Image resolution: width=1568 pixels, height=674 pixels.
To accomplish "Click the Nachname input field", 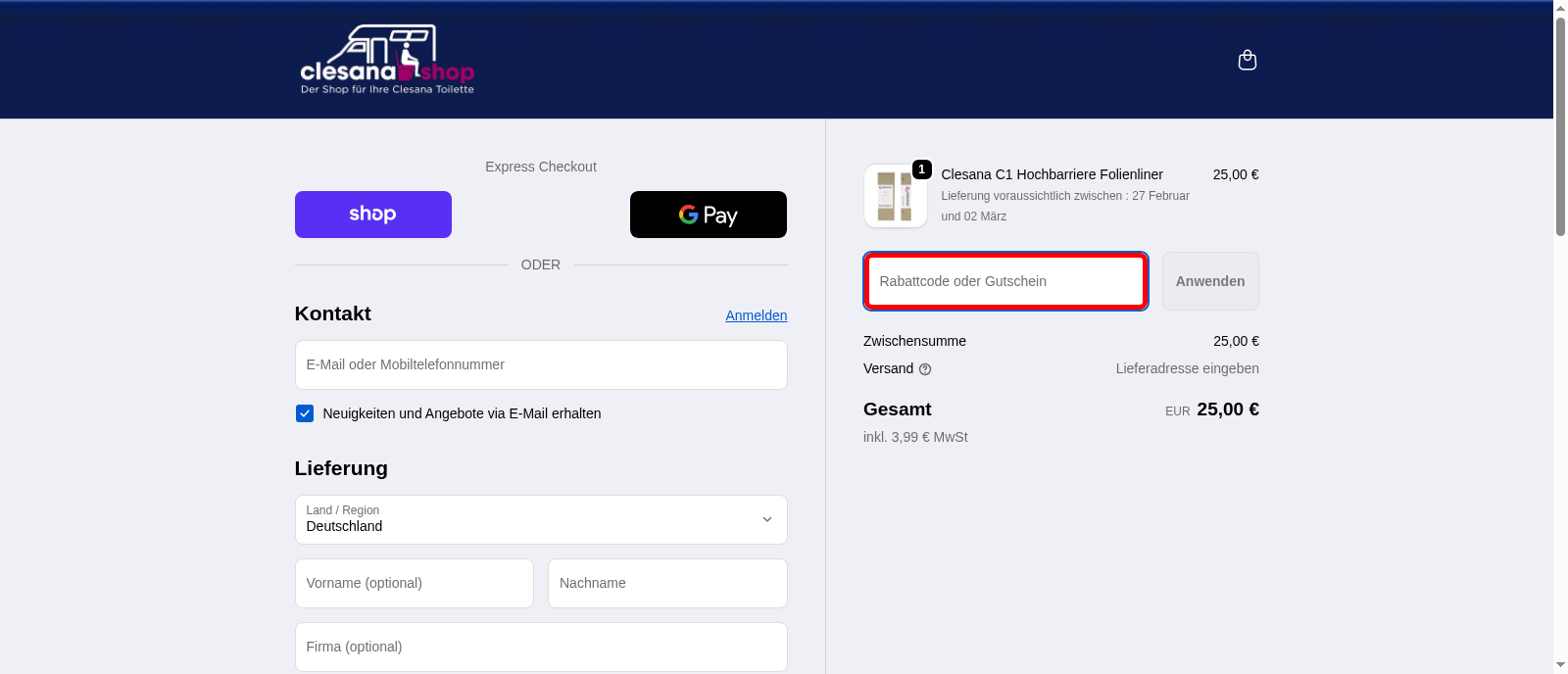I will click(667, 583).
